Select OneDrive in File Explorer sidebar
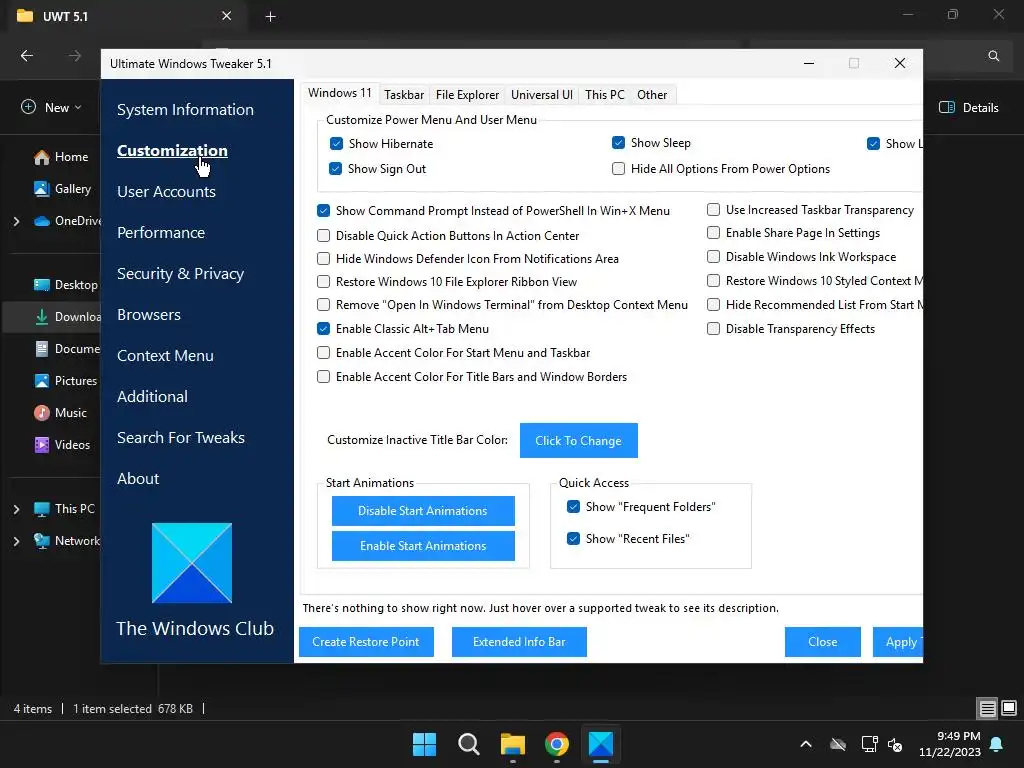 (67, 221)
